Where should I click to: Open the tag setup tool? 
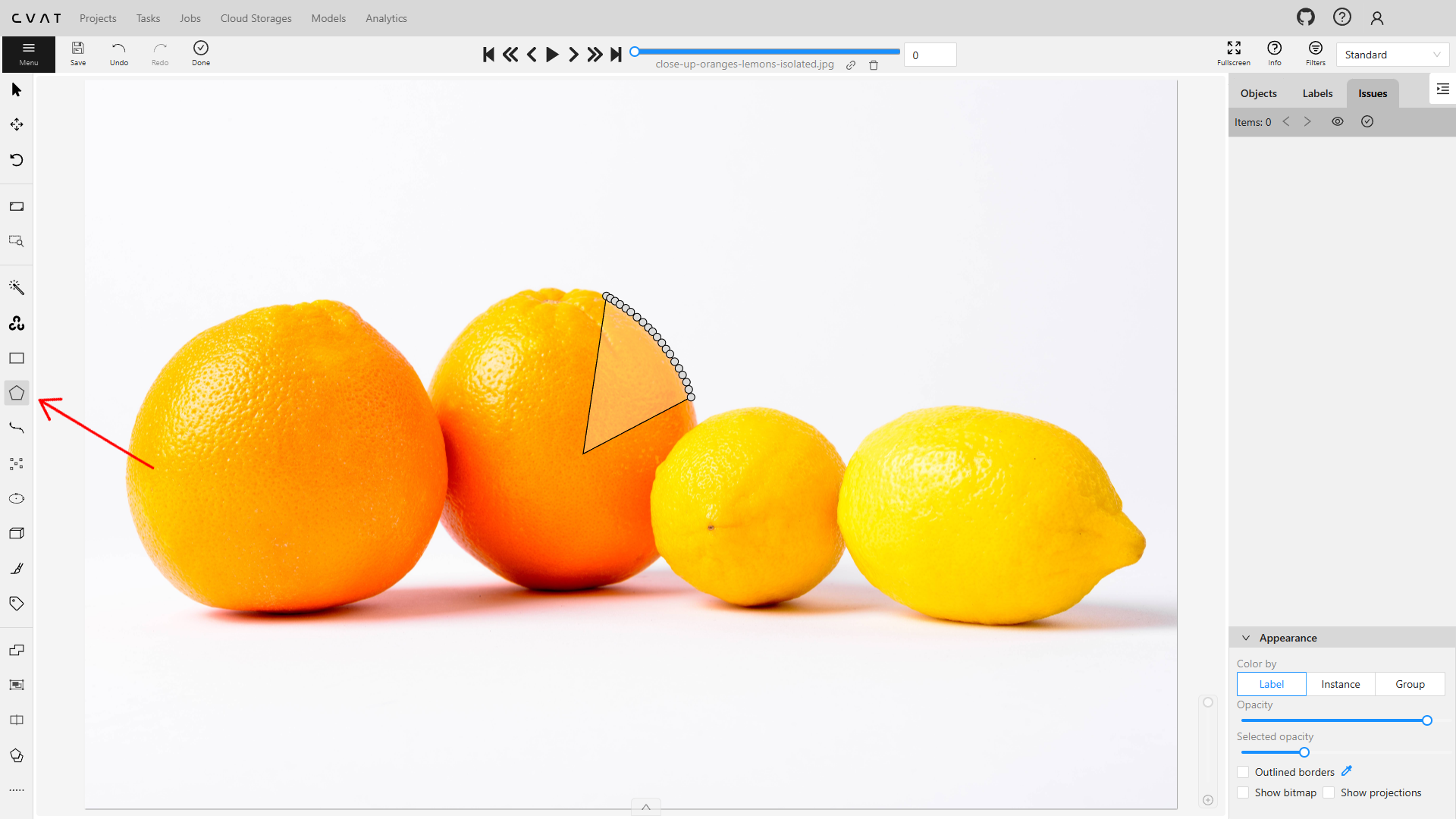click(x=17, y=604)
